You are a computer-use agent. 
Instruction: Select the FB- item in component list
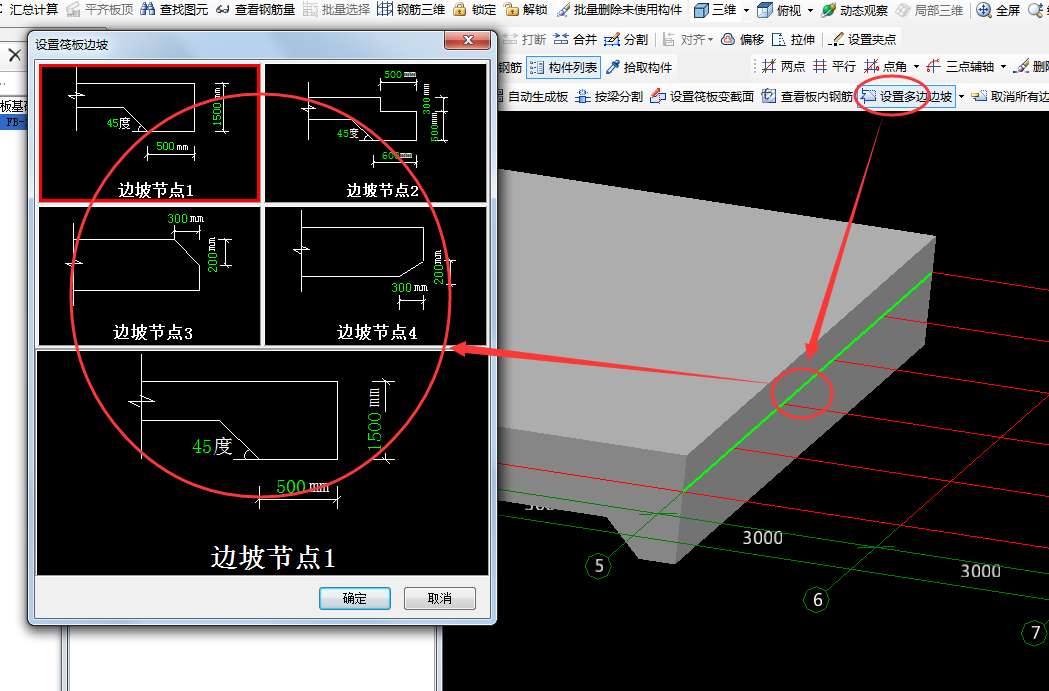pyautogui.click(x=15, y=122)
